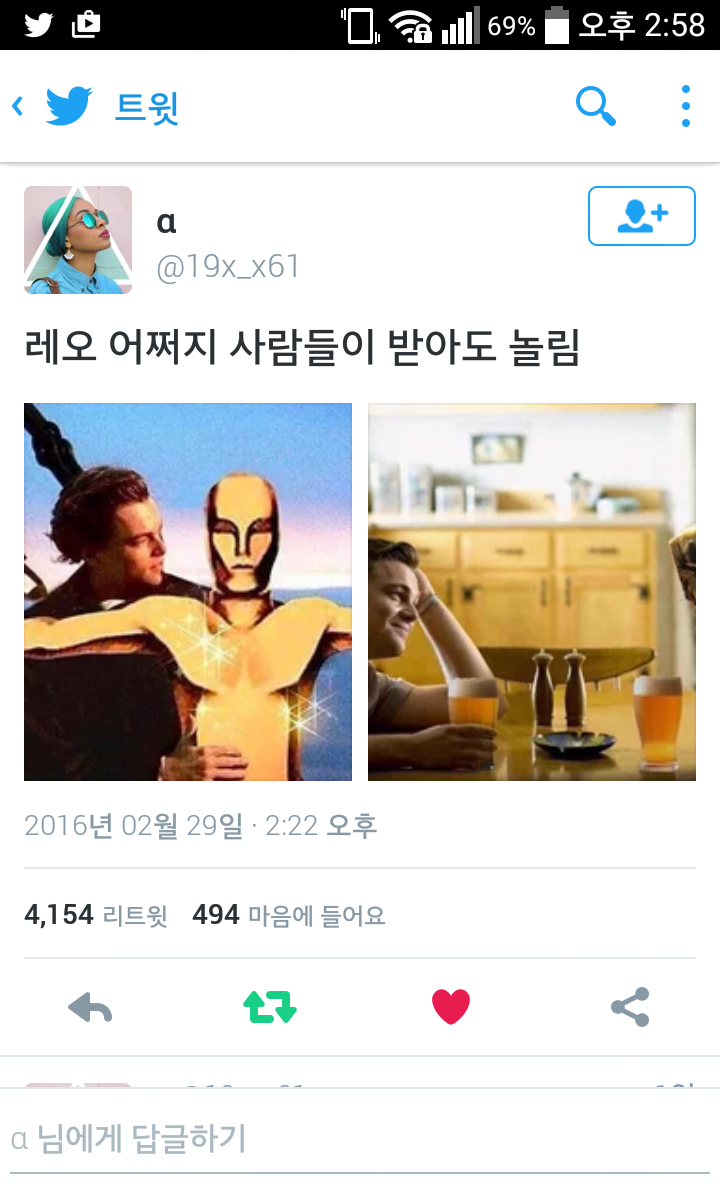Open the @19x_x61 username handle
The image size is (720, 1184).
(228, 267)
